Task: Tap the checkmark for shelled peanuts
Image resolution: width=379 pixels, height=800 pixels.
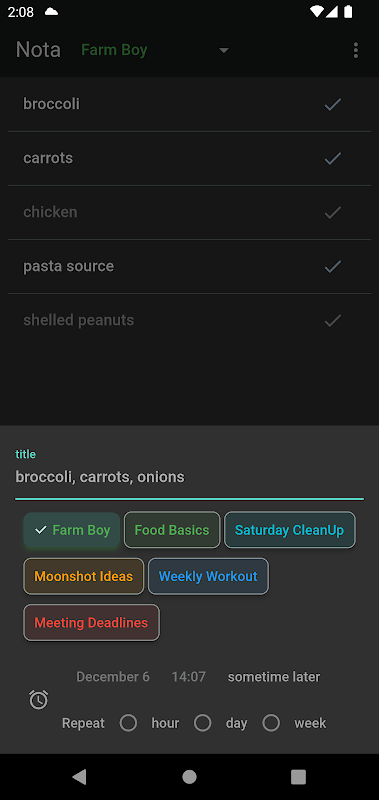Action: 333,320
